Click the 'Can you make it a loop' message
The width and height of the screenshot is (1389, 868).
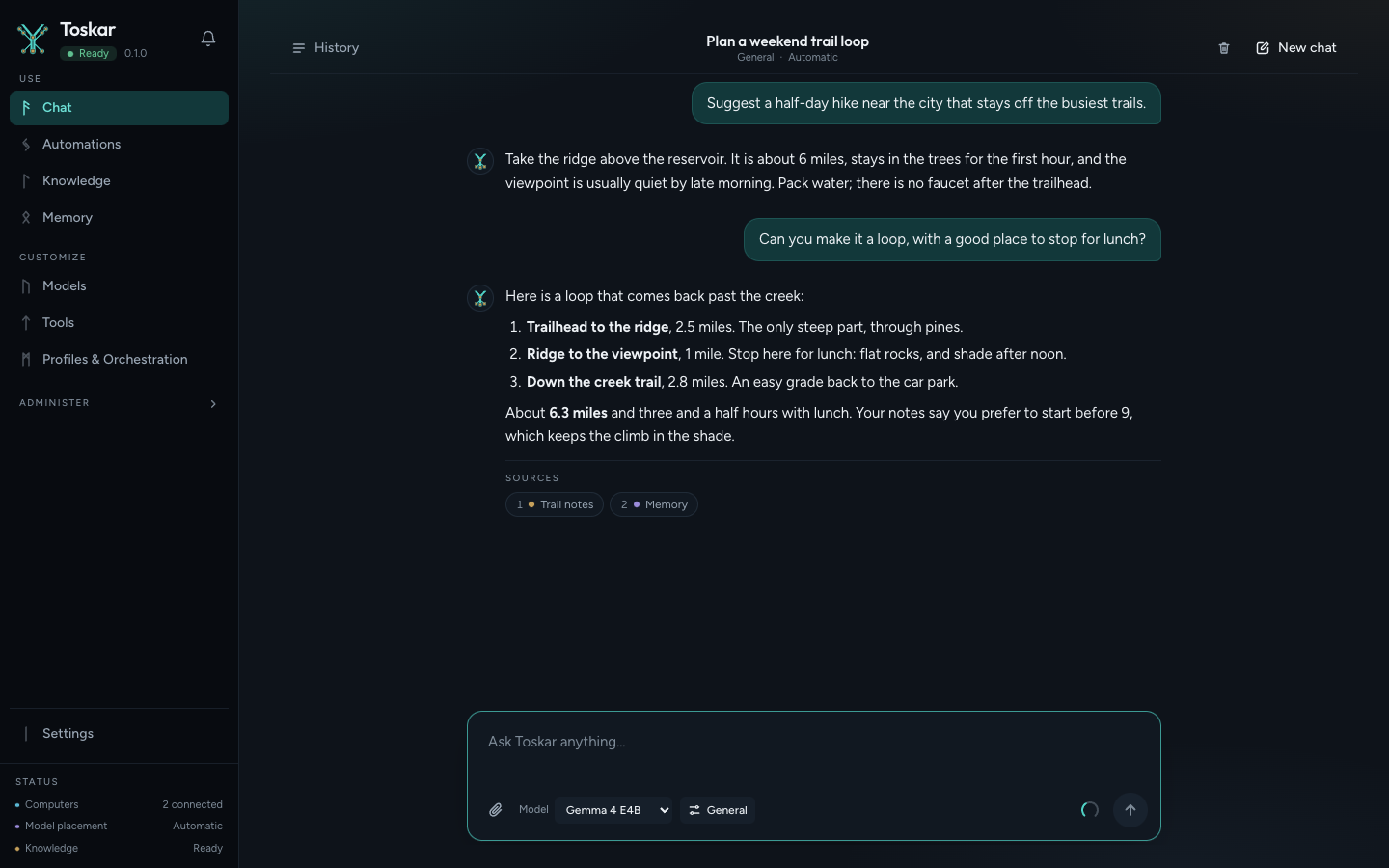tap(952, 239)
